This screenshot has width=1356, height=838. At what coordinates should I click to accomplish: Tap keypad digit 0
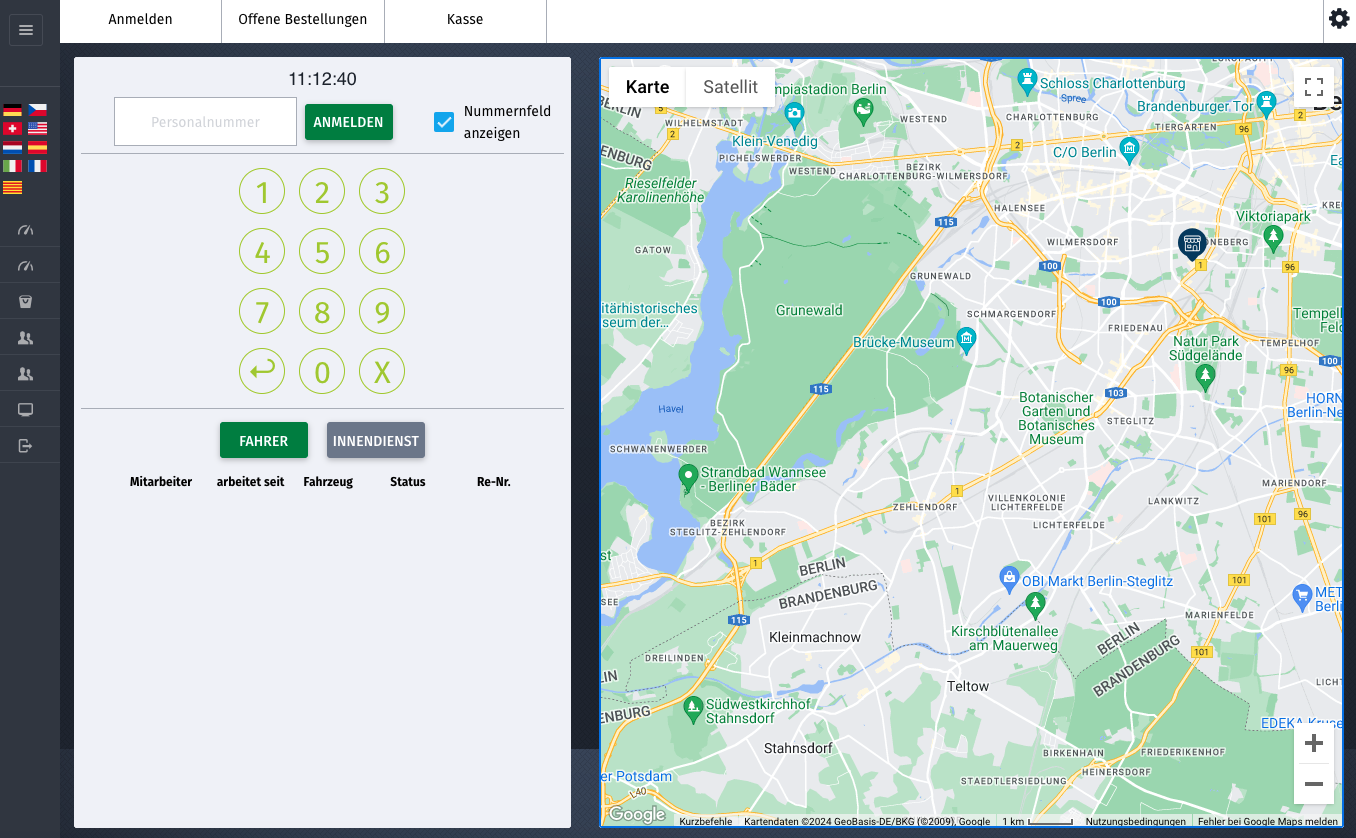322,371
